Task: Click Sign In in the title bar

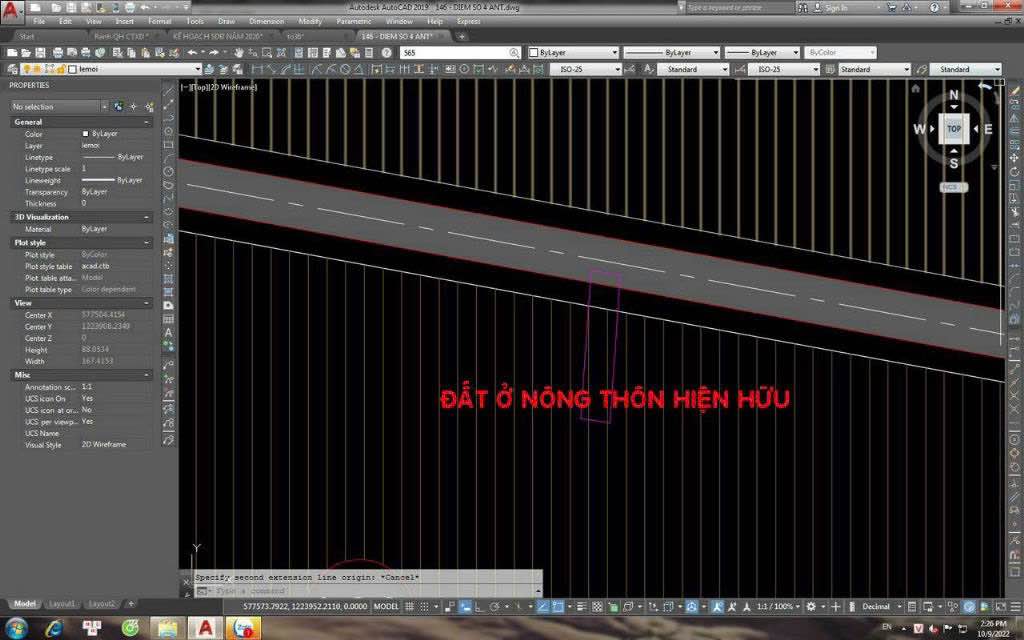Action: pyautogui.click(x=836, y=6)
